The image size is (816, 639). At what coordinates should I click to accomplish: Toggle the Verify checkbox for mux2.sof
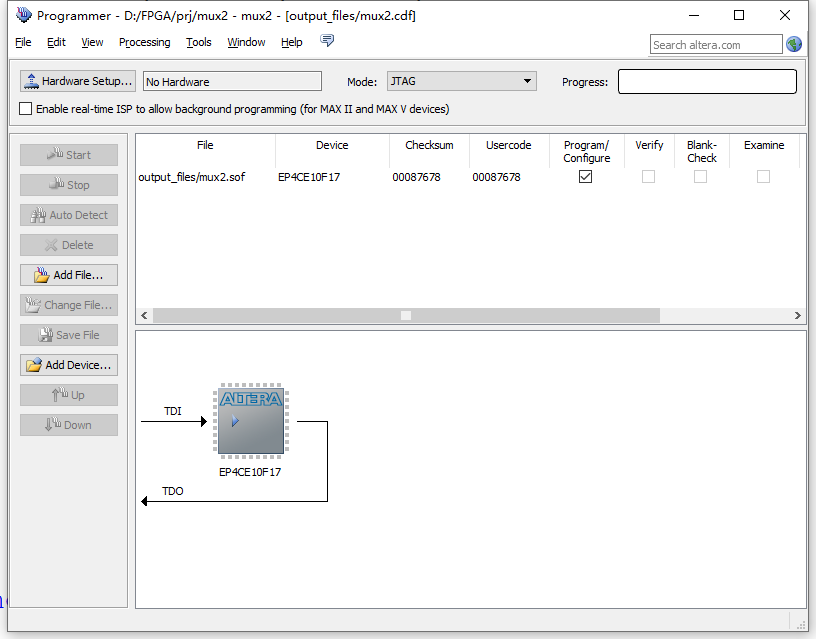click(648, 177)
